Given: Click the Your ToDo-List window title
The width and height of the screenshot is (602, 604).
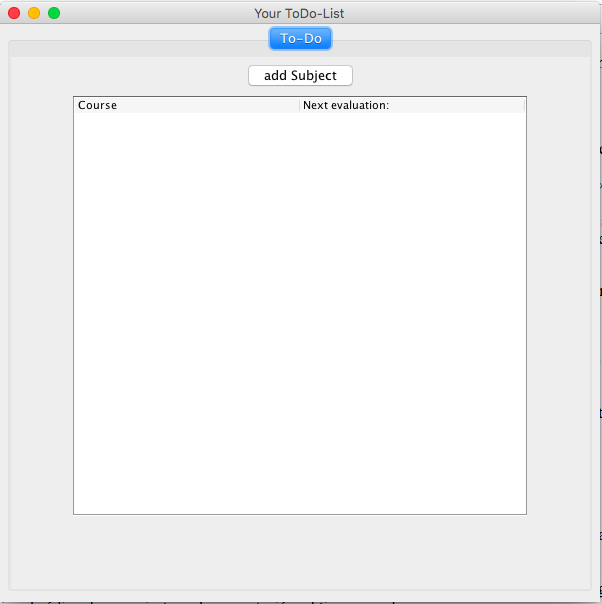Looking at the screenshot, I should click(x=300, y=13).
